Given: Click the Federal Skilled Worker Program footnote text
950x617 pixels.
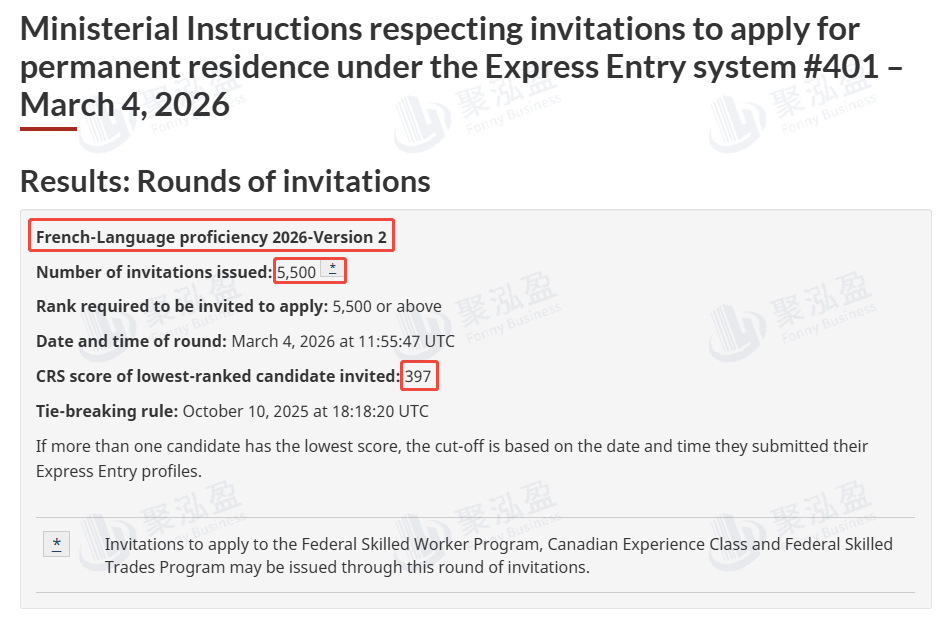Looking at the screenshot, I should click(498, 555).
